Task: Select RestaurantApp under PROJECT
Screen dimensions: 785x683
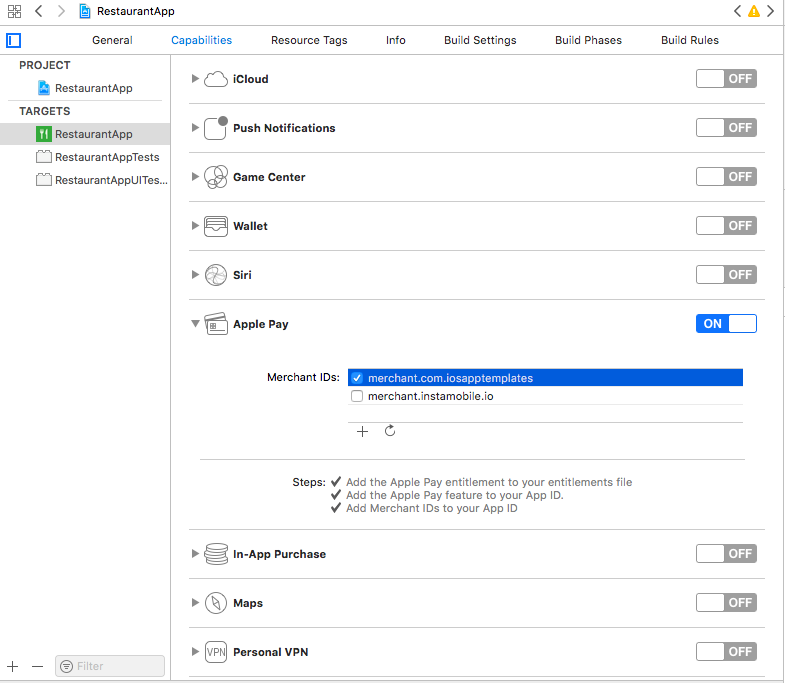Action: [85, 88]
